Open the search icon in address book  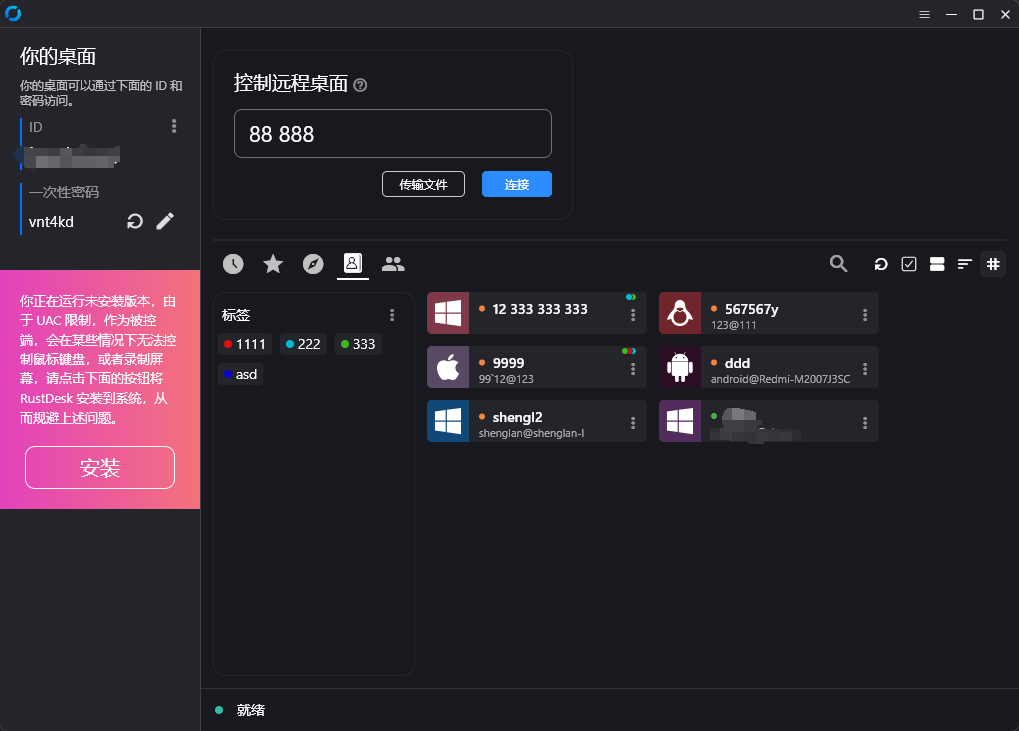[839, 264]
